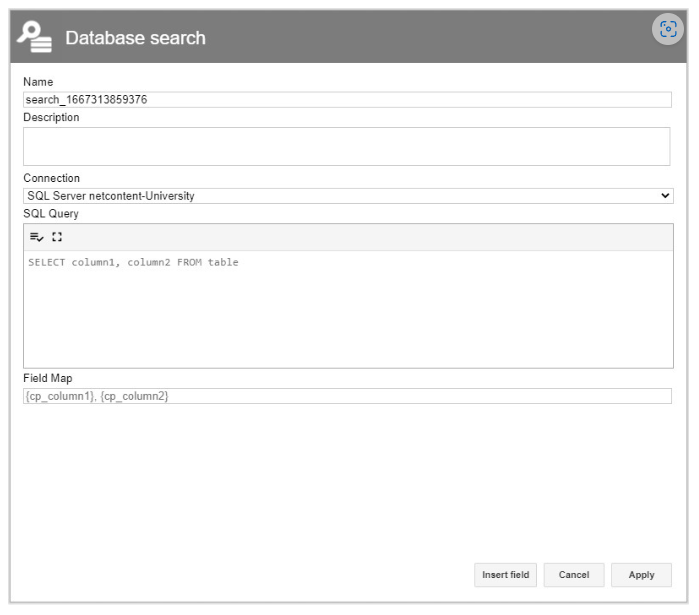Click the Insert field button
Viewport: 699px width, 615px height.
506,575
